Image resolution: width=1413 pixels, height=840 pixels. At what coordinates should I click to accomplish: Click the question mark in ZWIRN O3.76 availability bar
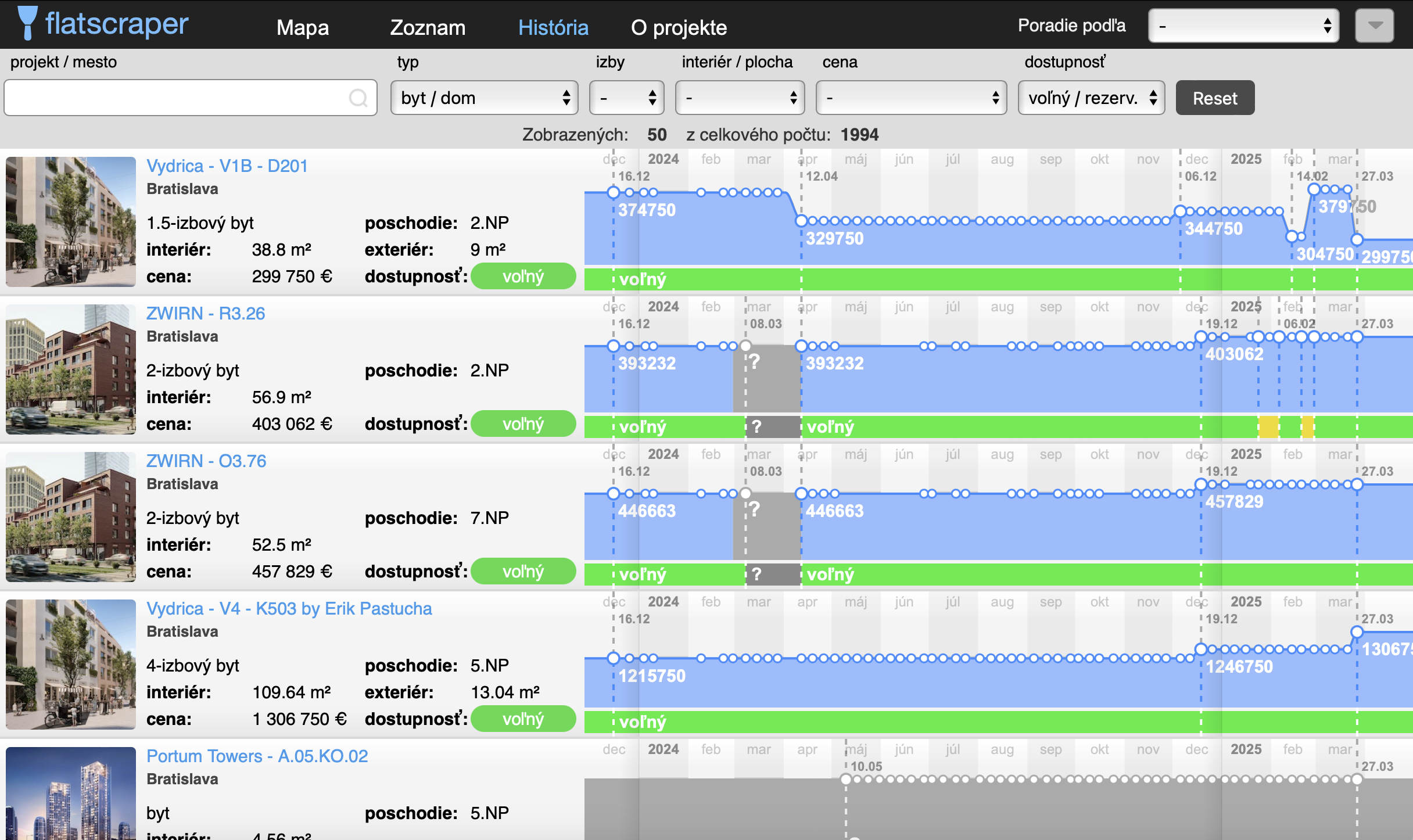point(756,575)
